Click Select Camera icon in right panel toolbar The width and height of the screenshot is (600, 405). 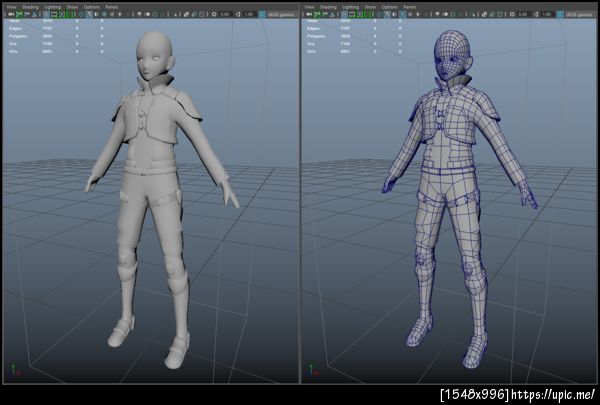[x=308, y=15]
